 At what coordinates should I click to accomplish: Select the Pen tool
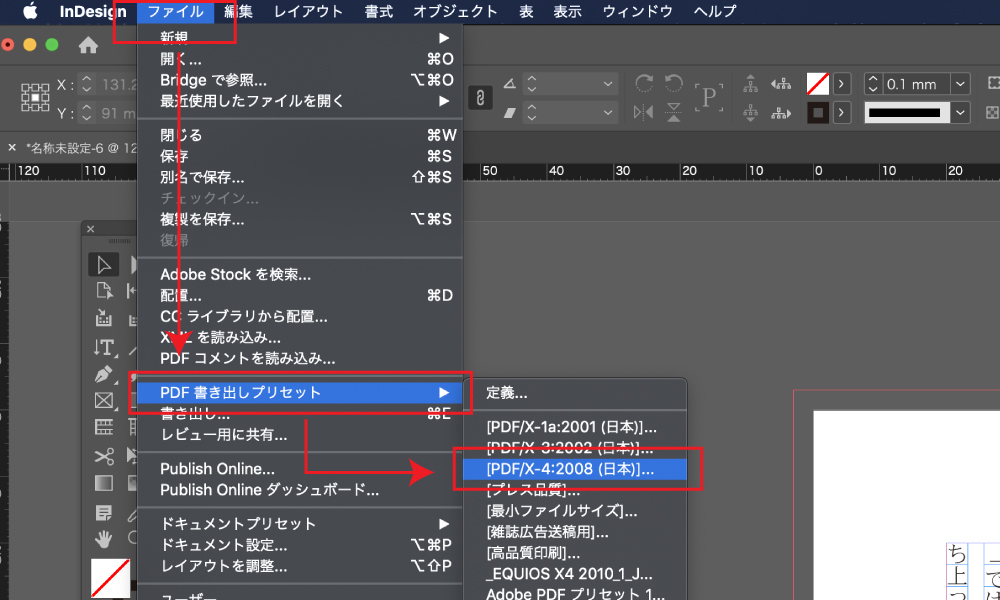[104, 374]
